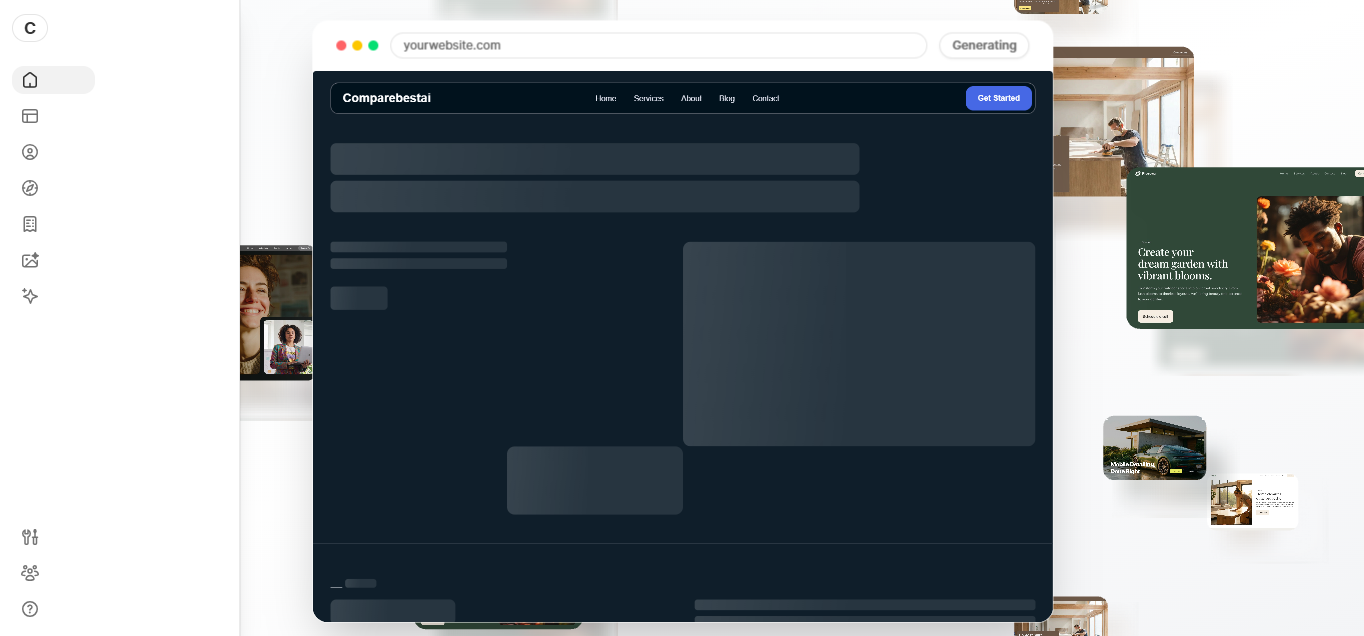Click the red window dot in preview
The height and width of the screenshot is (636, 1364).
pos(341,46)
